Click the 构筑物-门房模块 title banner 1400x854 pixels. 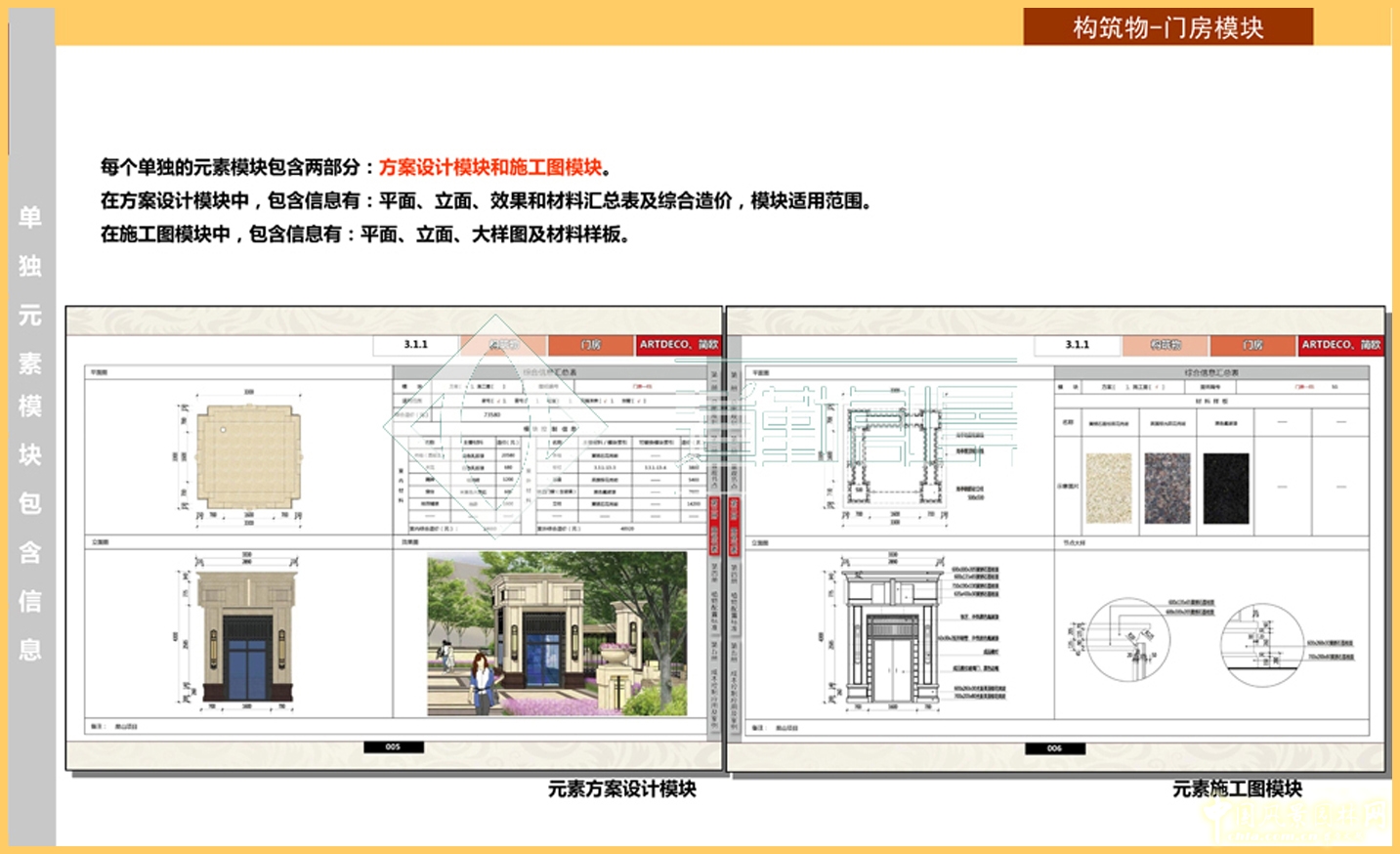(1167, 26)
